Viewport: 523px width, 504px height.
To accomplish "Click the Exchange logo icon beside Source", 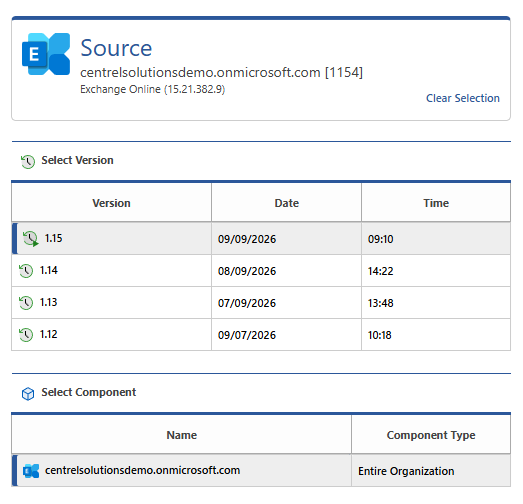I will [46, 54].
